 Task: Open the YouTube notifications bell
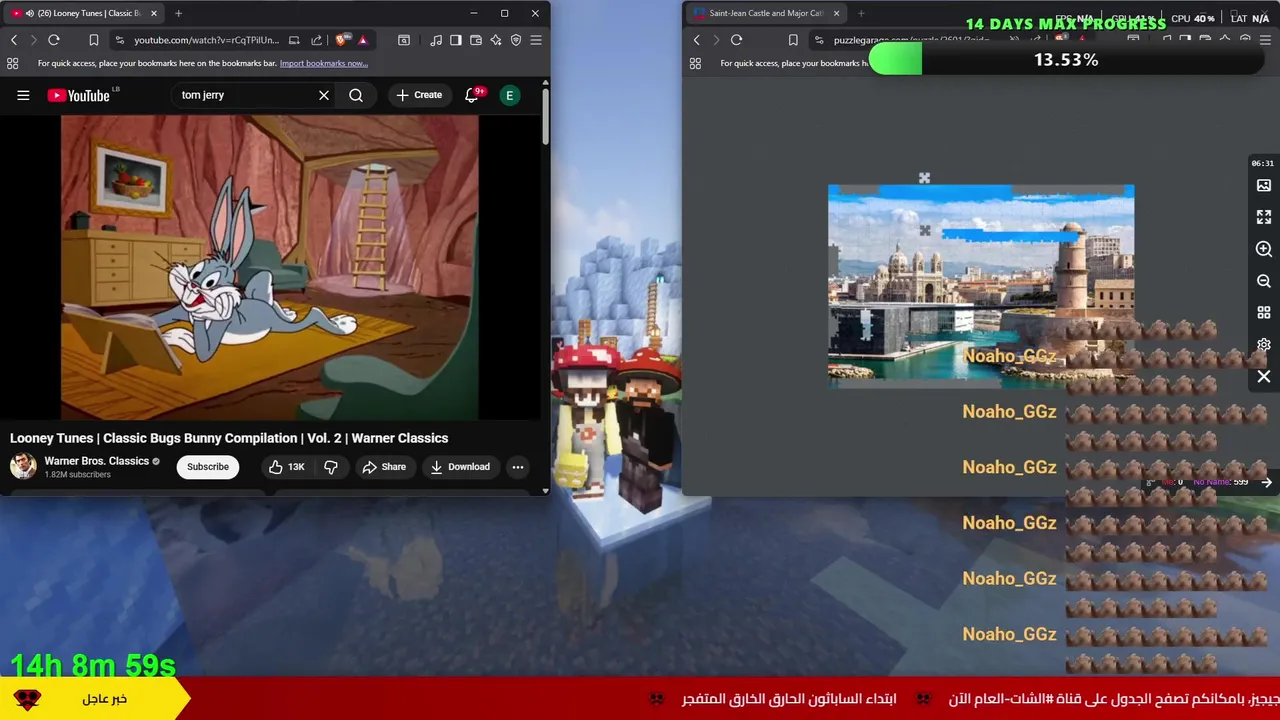pos(472,95)
